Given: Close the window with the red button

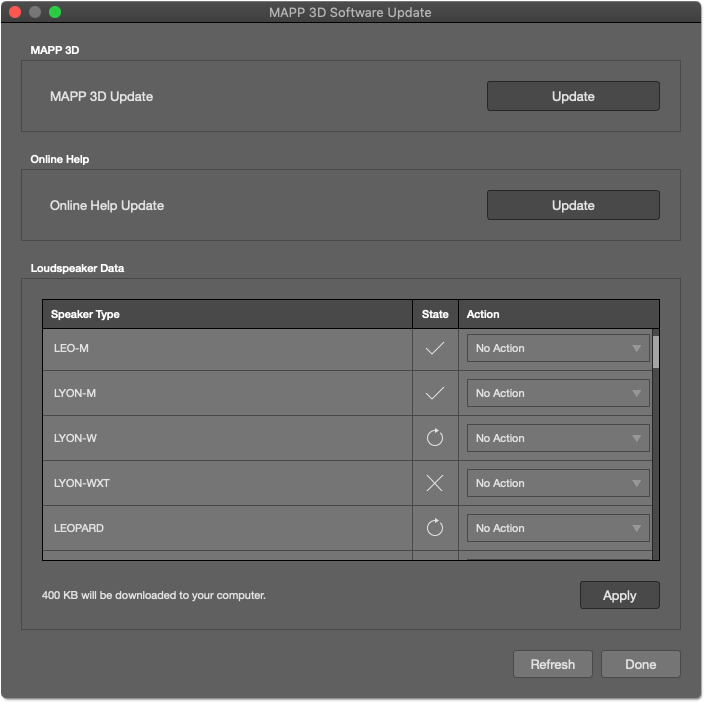Looking at the screenshot, I should point(15,12).
